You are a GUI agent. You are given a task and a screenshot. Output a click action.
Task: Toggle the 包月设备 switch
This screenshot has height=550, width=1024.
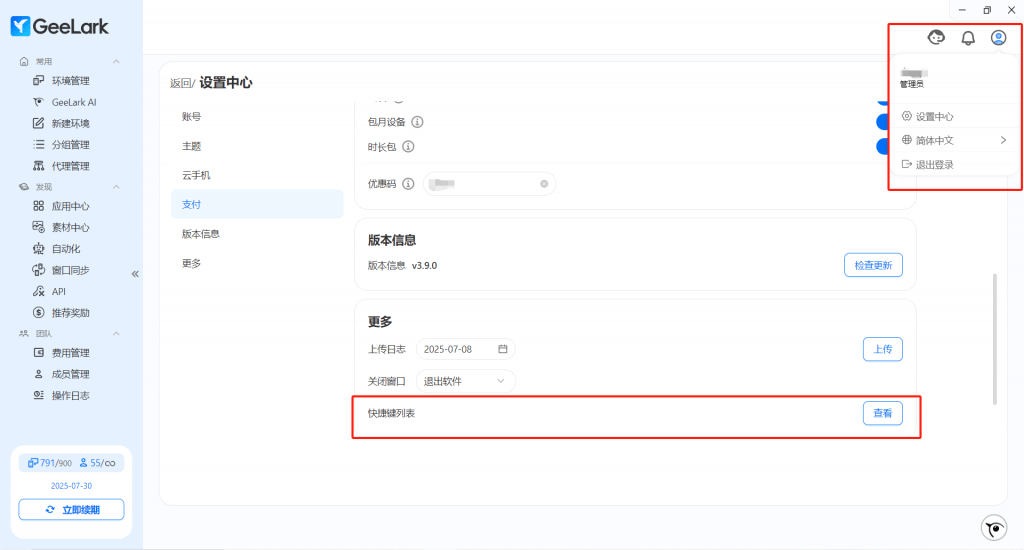885,122
